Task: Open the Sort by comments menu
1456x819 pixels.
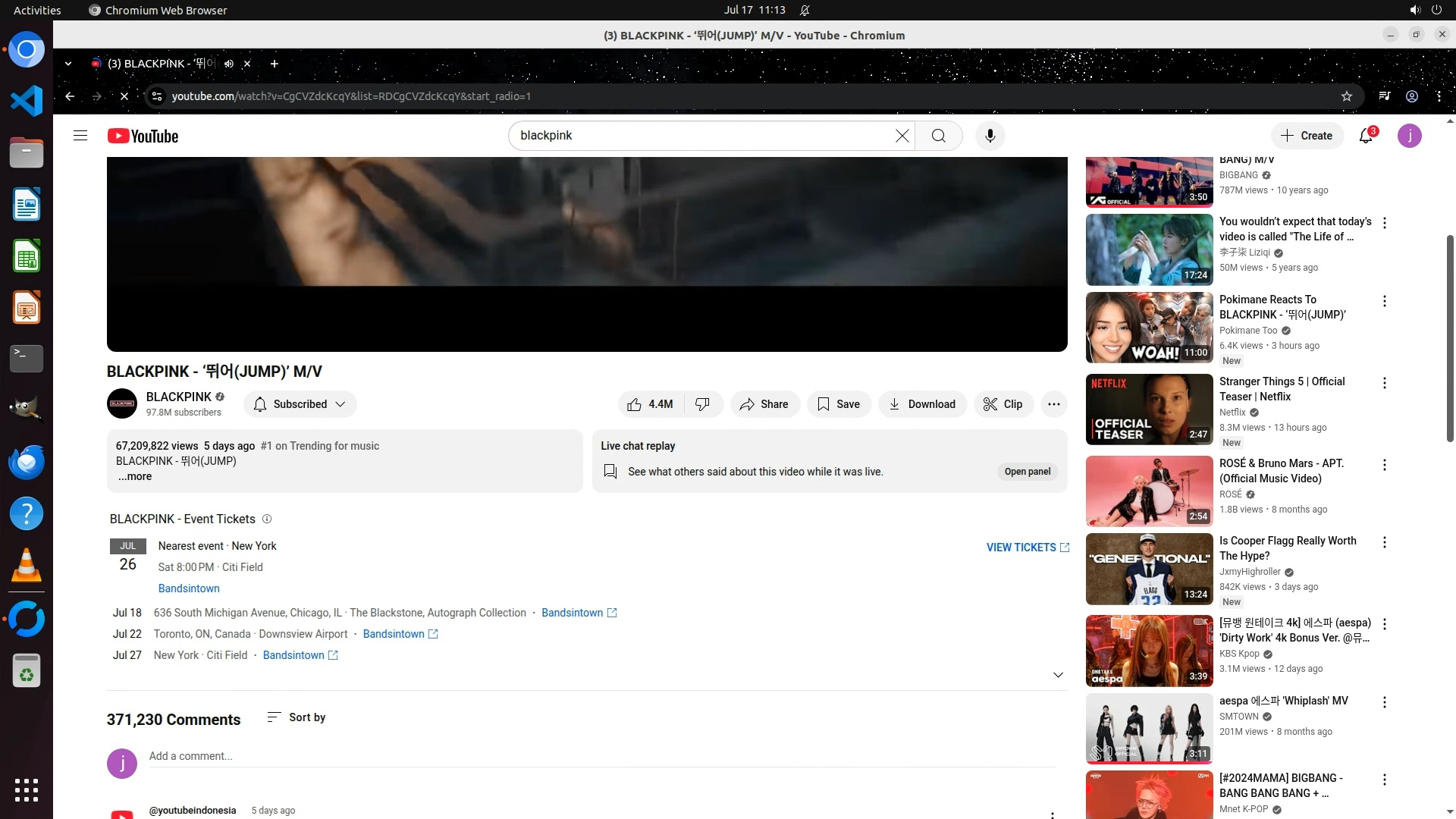Action: pyautogui.click(x=297, y=717)
